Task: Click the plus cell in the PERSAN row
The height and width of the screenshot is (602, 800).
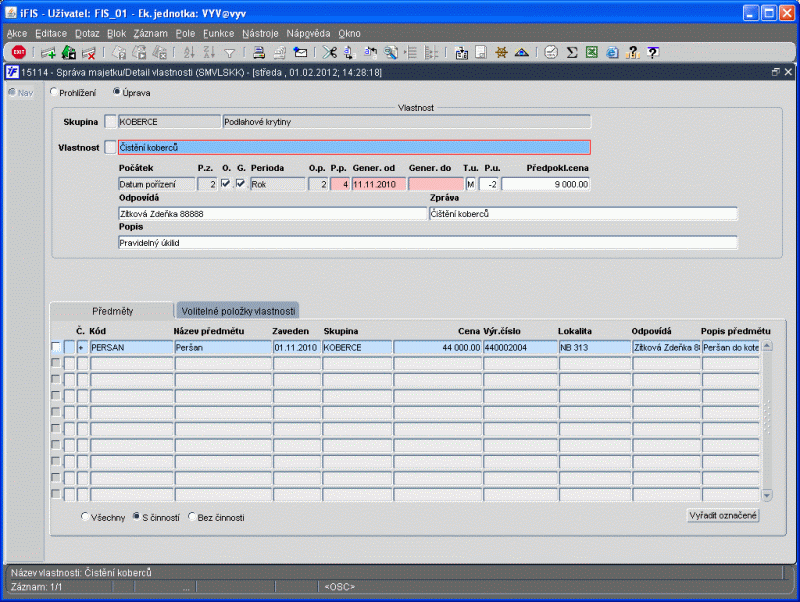Action: pyautogui.click(x=83, y=348)
